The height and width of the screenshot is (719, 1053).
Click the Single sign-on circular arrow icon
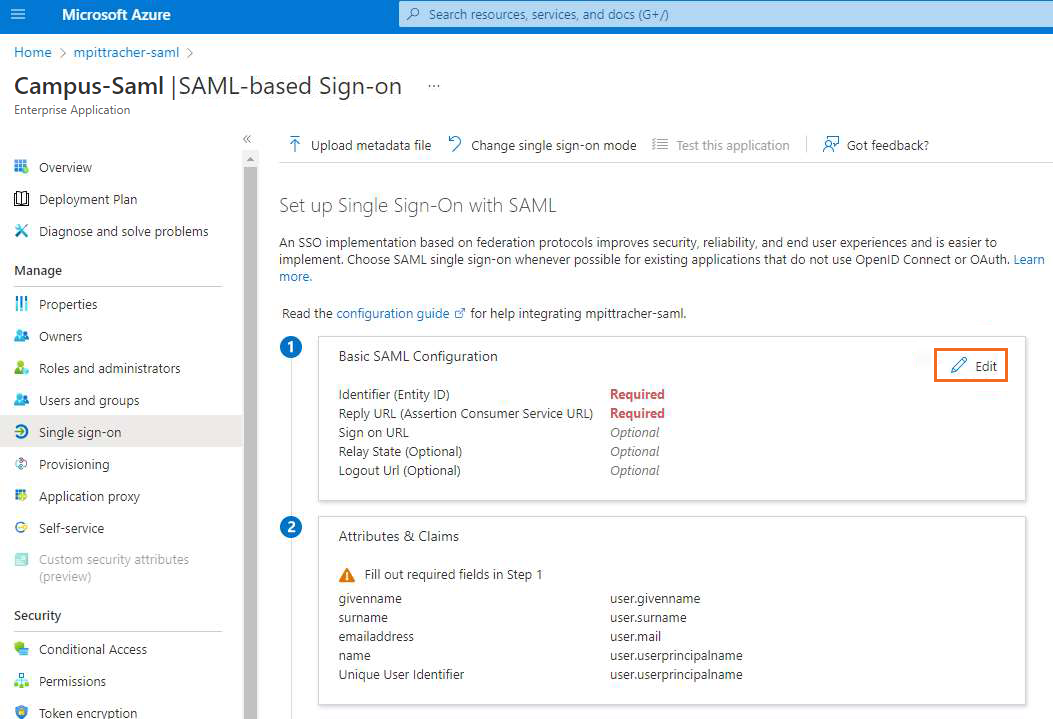coord(21,432)
